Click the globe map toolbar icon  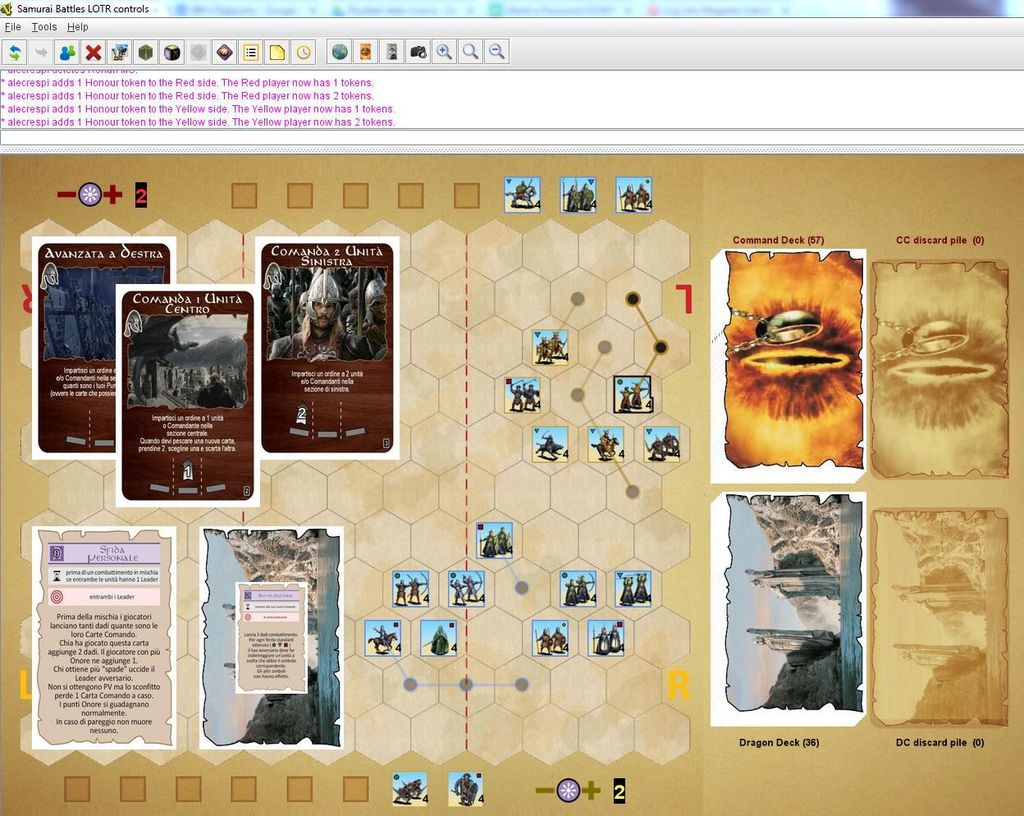tap(340, 52)
